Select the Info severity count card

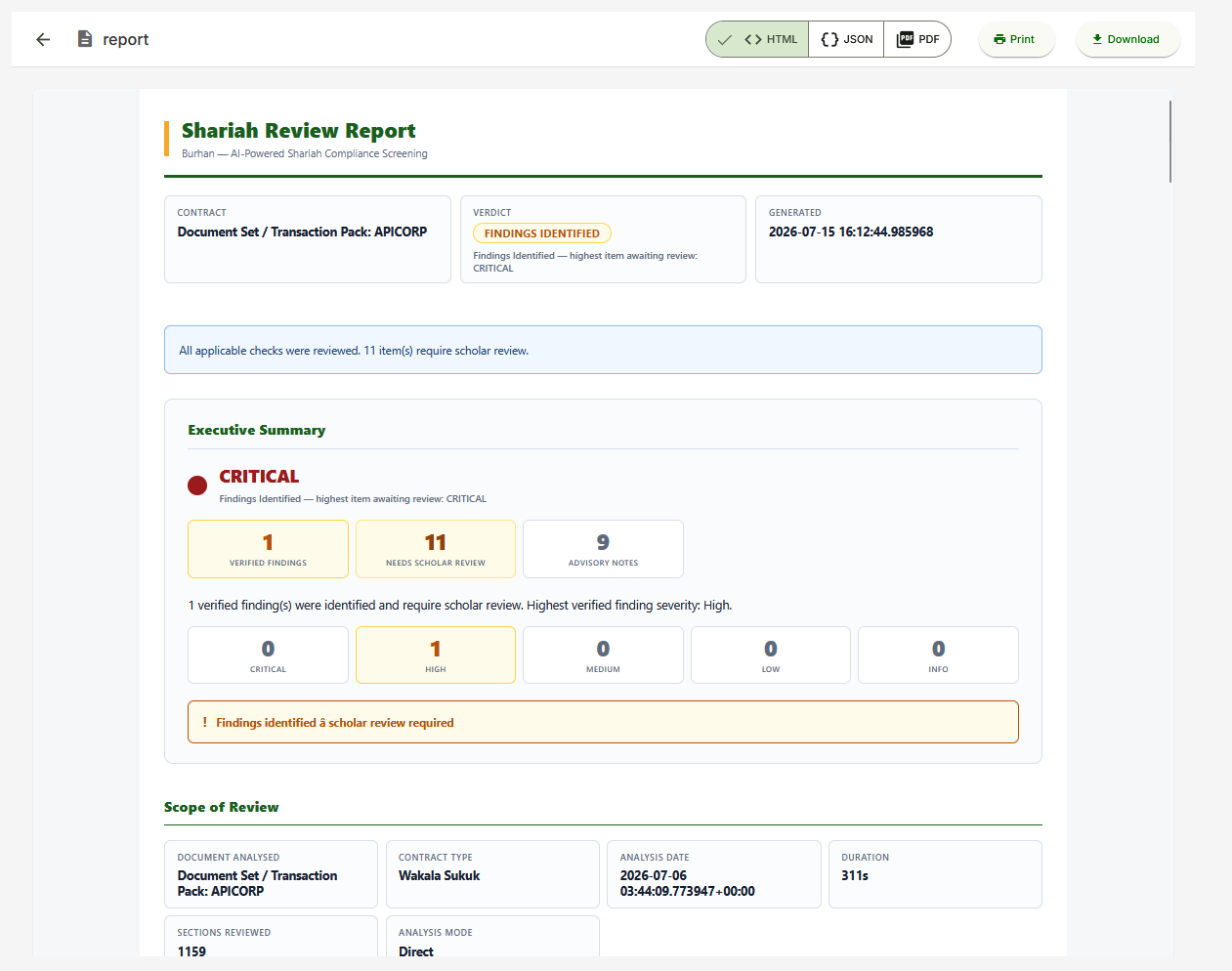(938, 654)
